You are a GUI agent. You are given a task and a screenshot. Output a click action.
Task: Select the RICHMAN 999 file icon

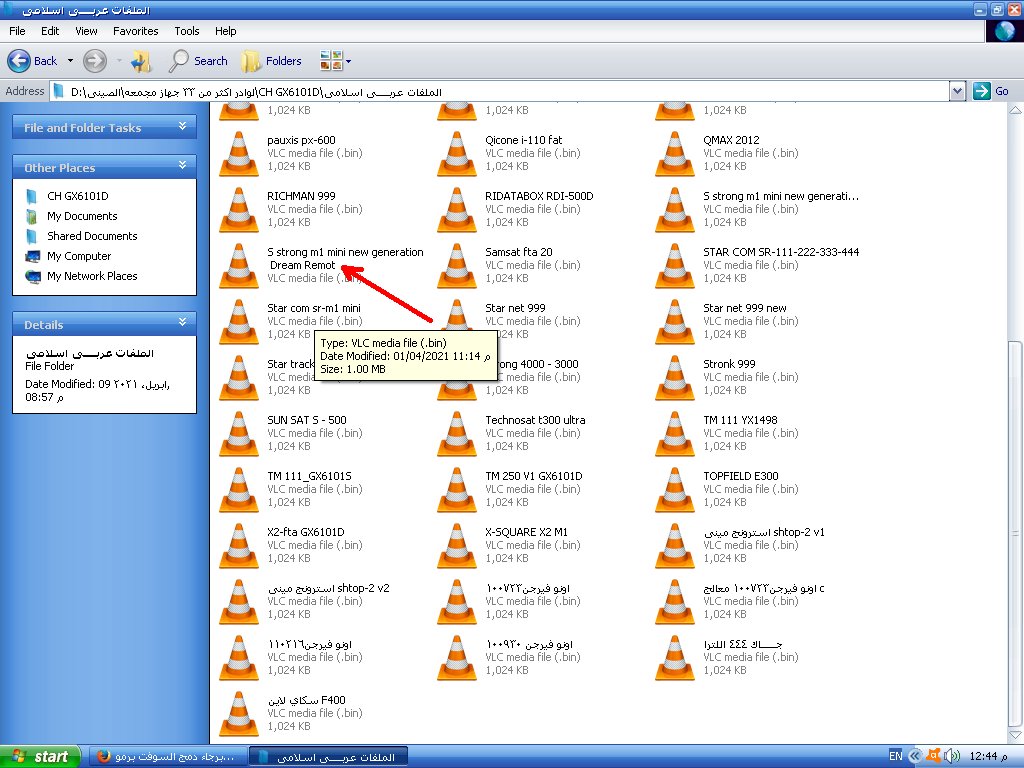click(x=239, y=210)
